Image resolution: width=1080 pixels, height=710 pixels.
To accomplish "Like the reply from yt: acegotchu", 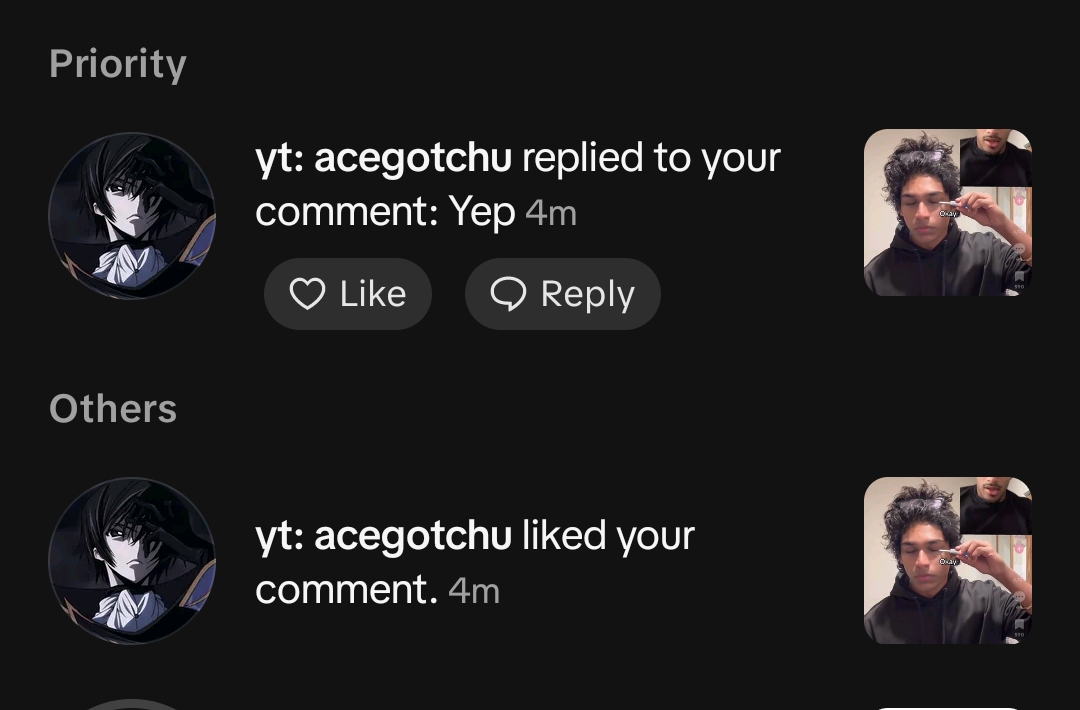I will [x=348, y=294].
